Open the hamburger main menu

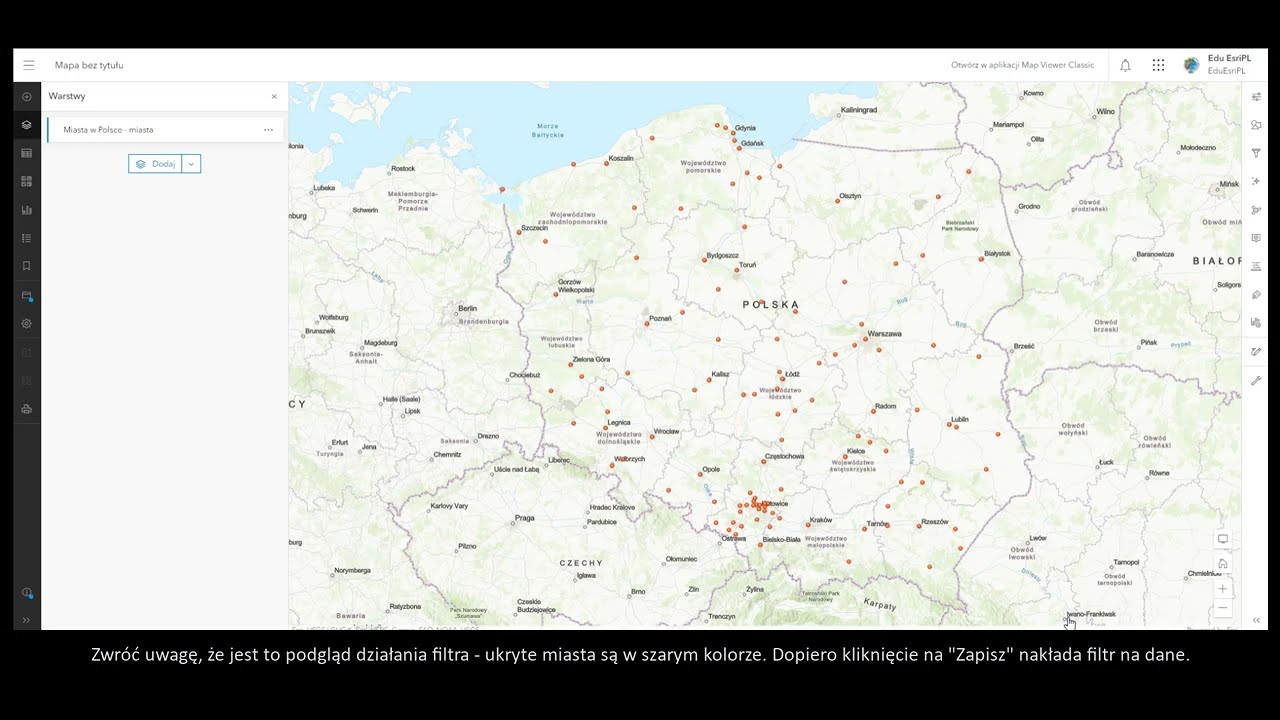click(28, 65)
